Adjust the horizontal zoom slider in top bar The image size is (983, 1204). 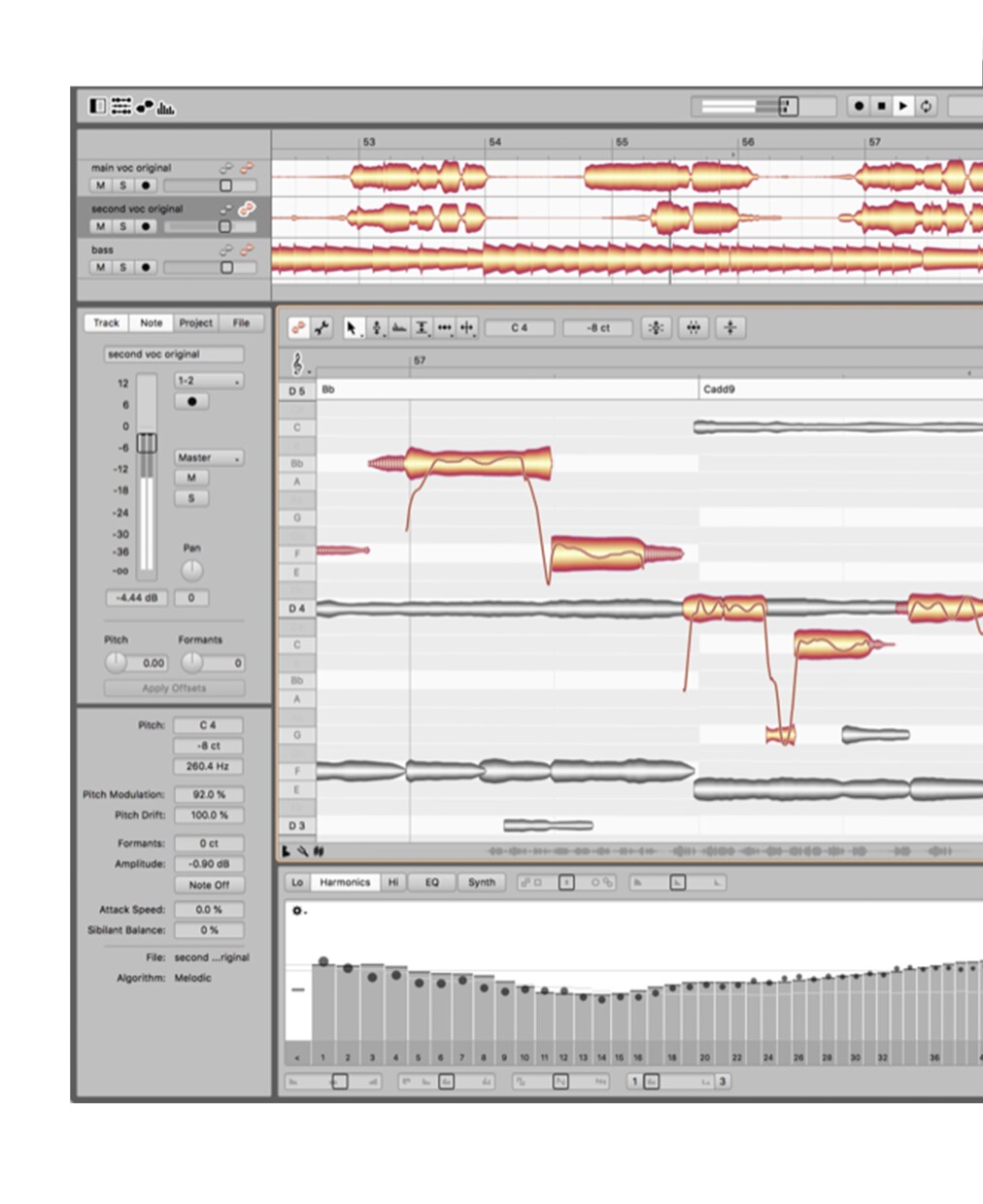(x=763, y=106)
